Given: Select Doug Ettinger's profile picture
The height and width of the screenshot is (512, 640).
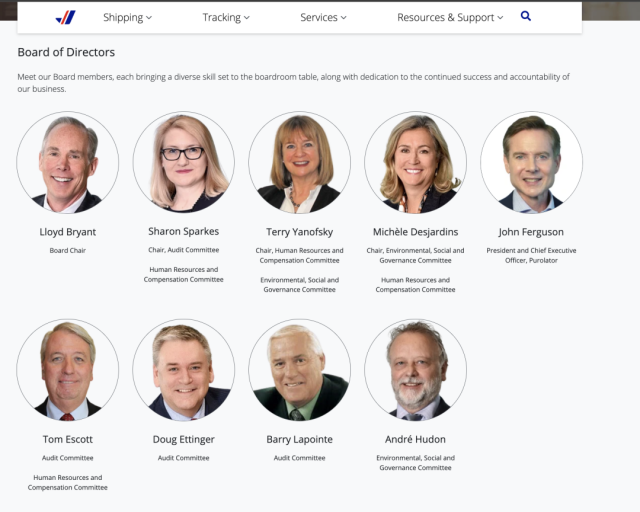Looking at the screenshot, I should tap(184, 370).
